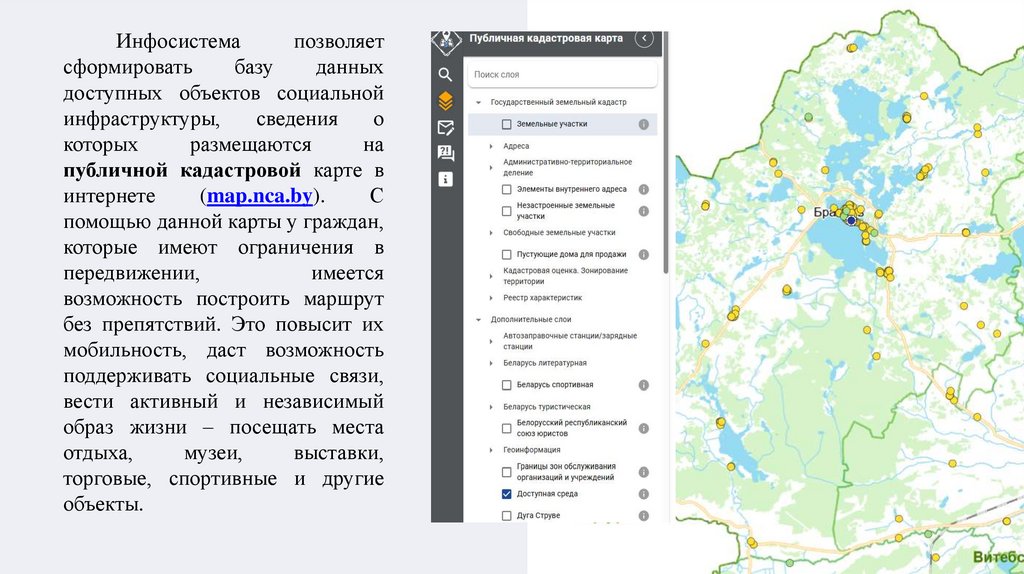1024x574 pixels.
Task: Open the help question chat icon
Action: 445,152
